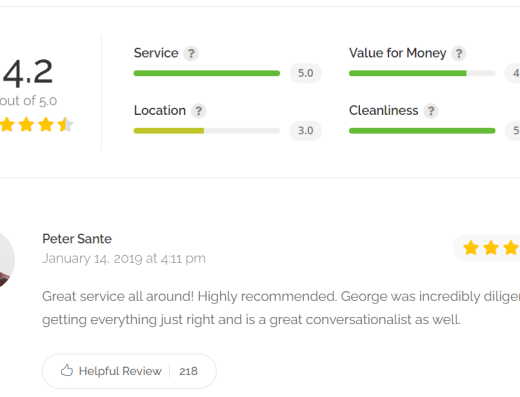Click the Service question mark help icon
Viewport: 520px width, 397px height.
point(191,53)
